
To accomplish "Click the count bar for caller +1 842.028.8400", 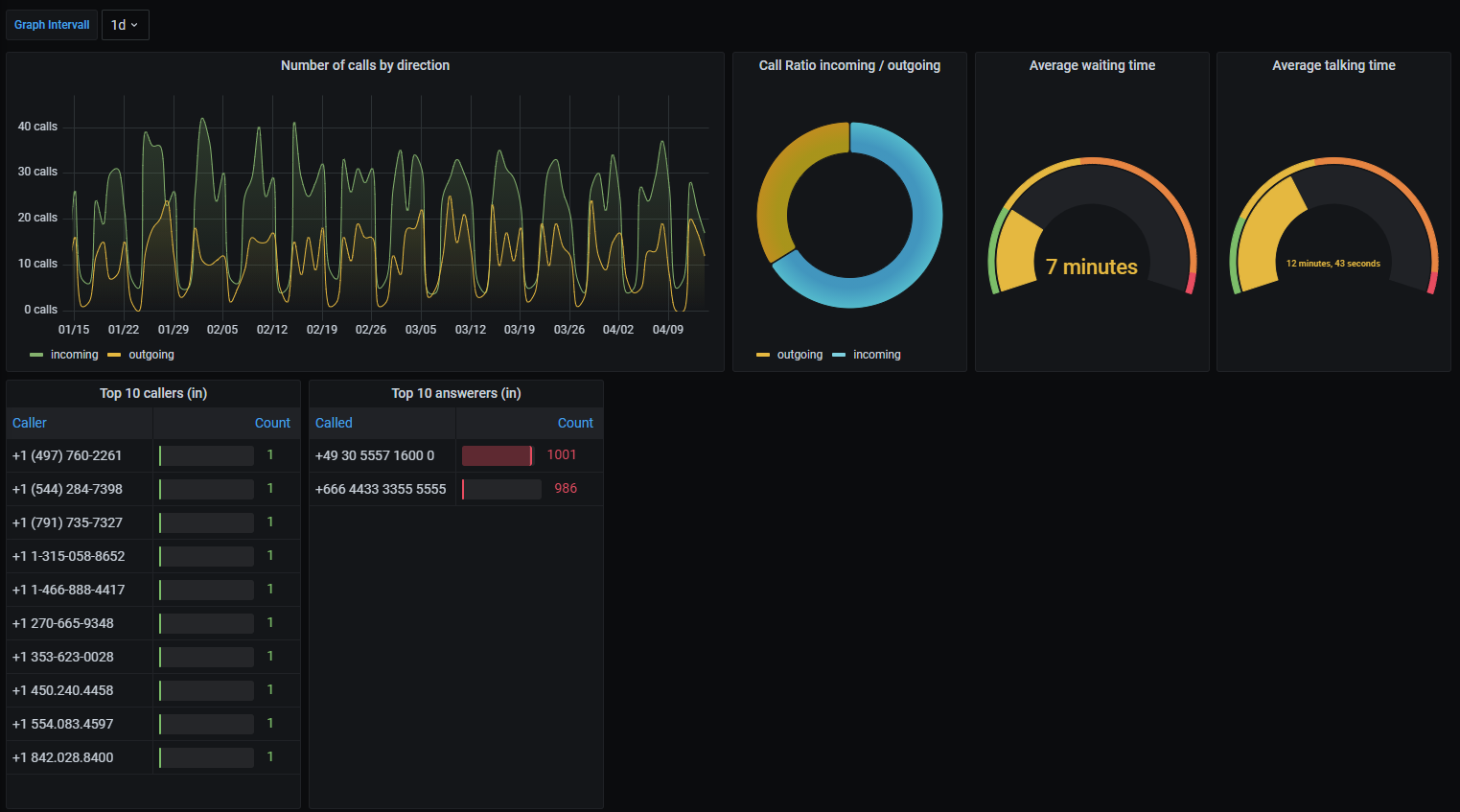I will (206, 757).
